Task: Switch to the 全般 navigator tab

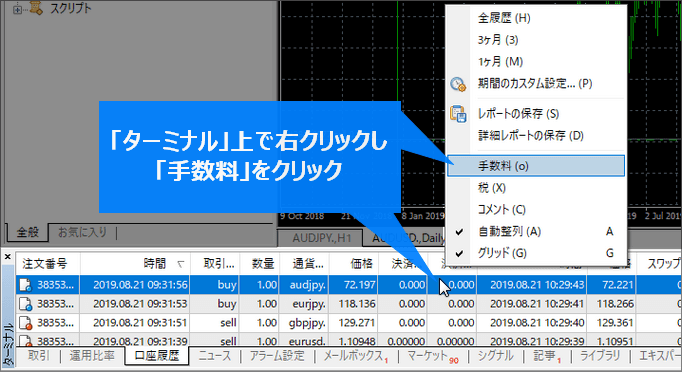Action: pyautogui.click(x=28, y=232)
